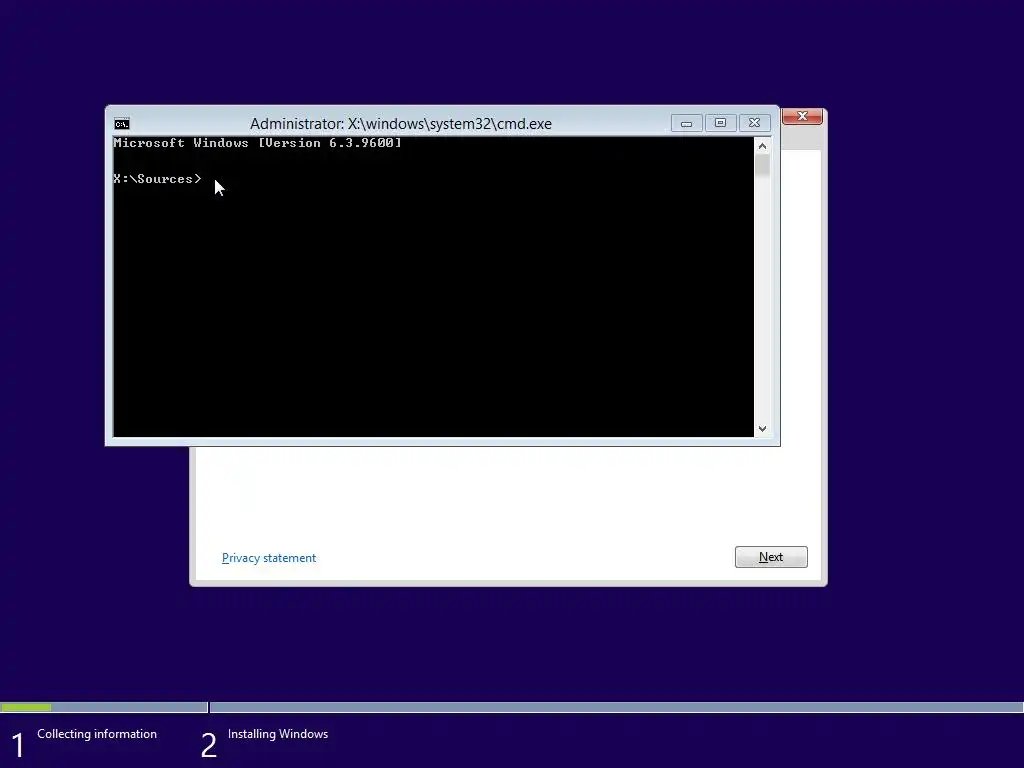Open the cmd.exe system menu icon
Viewport: 1024px width, 768px height.
pyautogui.click(x=121, y=124)
